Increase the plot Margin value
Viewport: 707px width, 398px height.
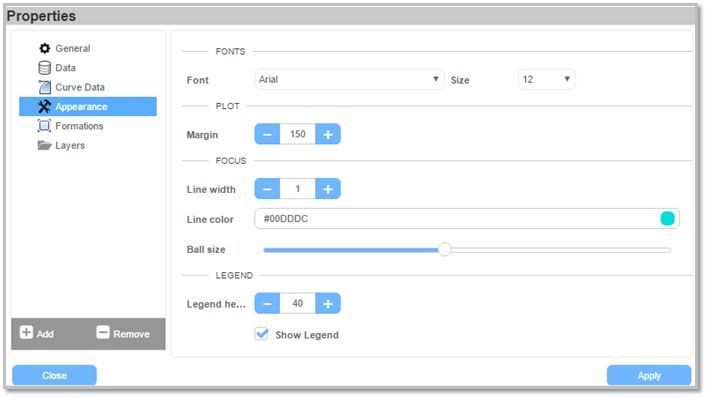click(x=328, y=134)
